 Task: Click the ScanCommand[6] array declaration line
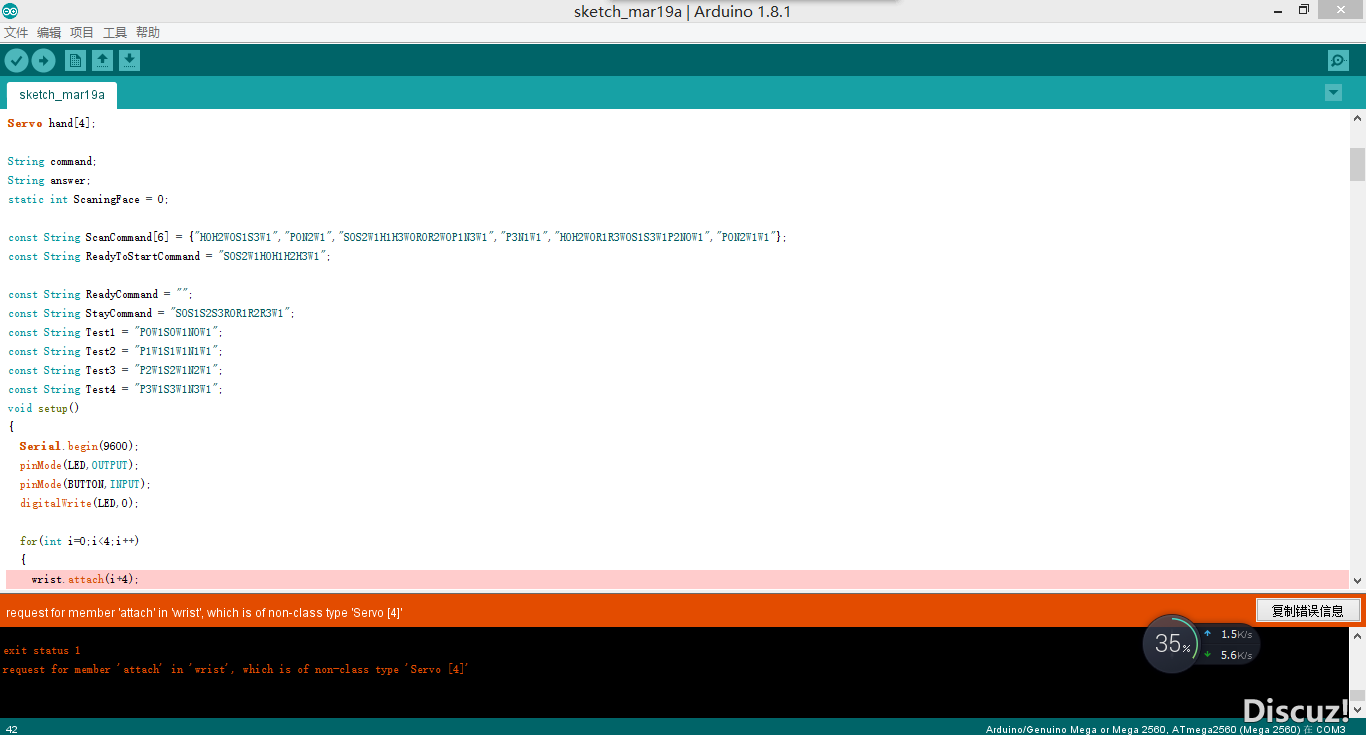(397, 237)
